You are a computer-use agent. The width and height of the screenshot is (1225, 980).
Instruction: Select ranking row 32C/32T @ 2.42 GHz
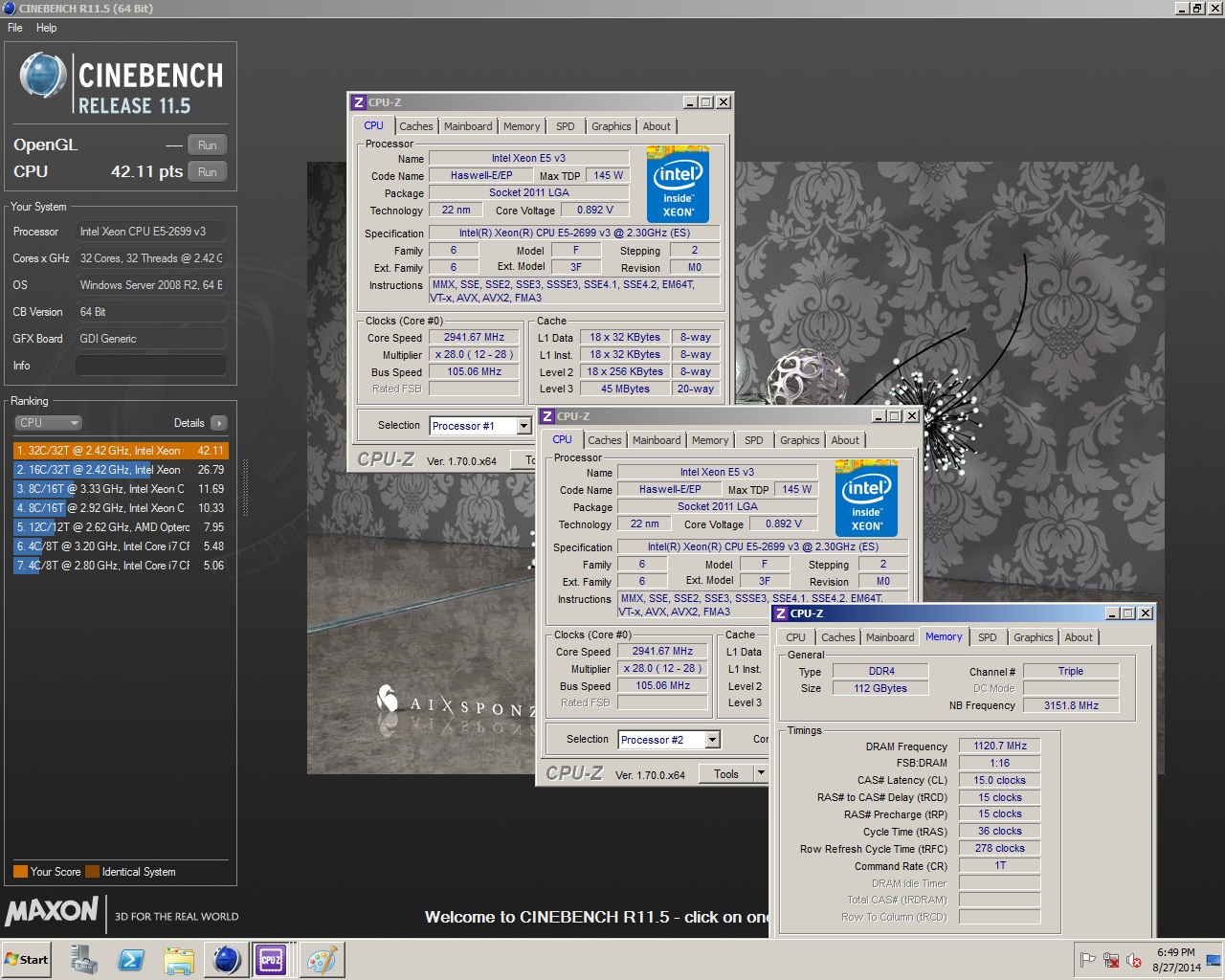coord(121,450)
